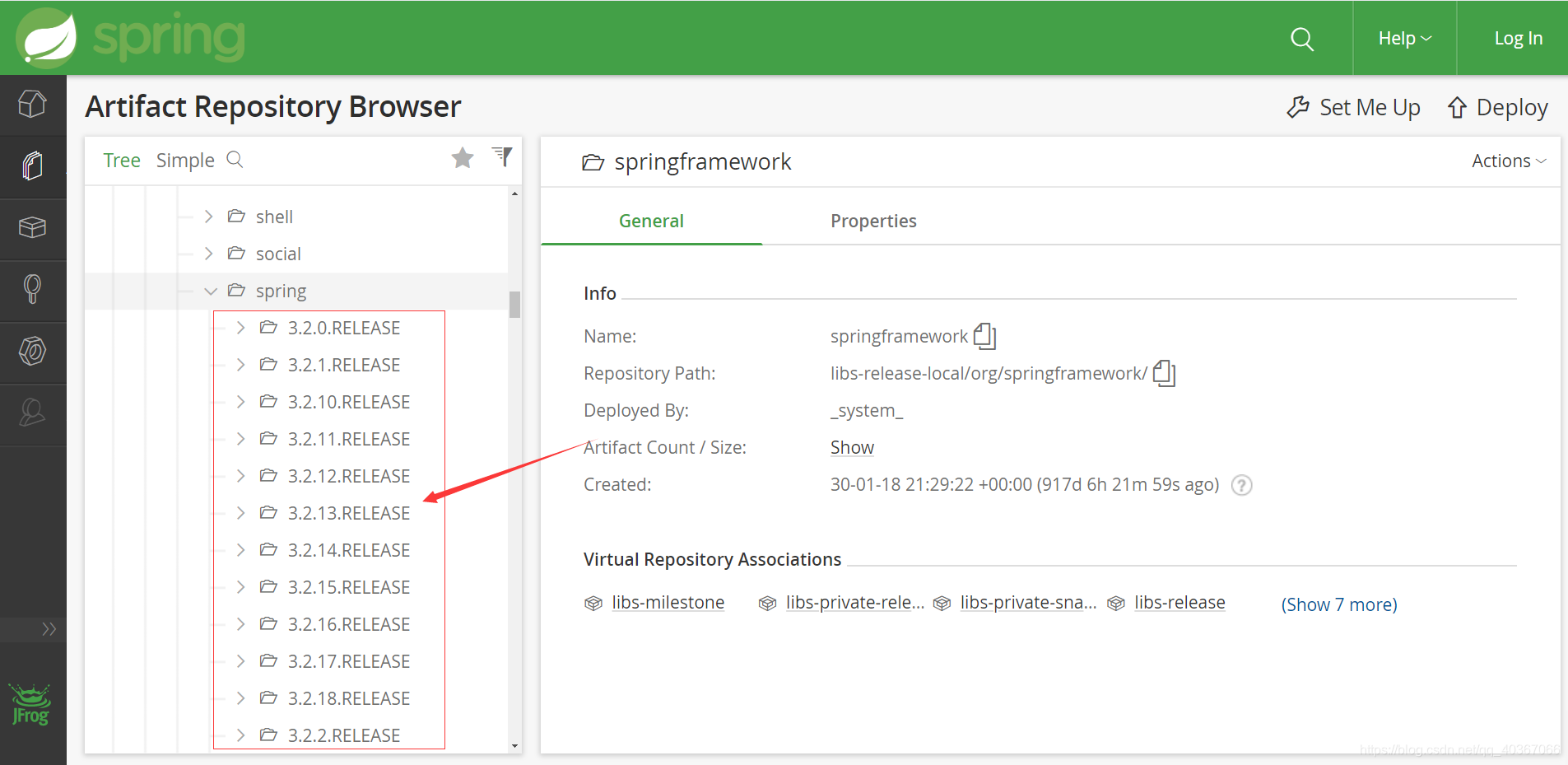Open the Packages box sidebar icon

[x=32, y=228]
